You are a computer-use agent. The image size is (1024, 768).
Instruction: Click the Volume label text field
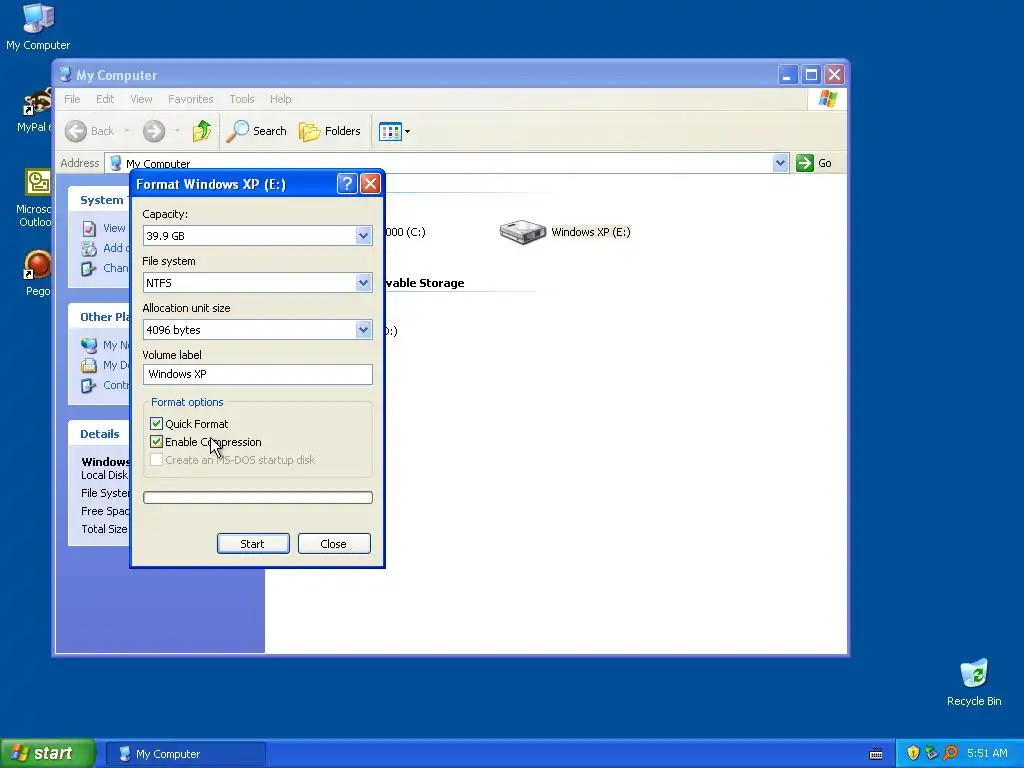tap(257, 374)
